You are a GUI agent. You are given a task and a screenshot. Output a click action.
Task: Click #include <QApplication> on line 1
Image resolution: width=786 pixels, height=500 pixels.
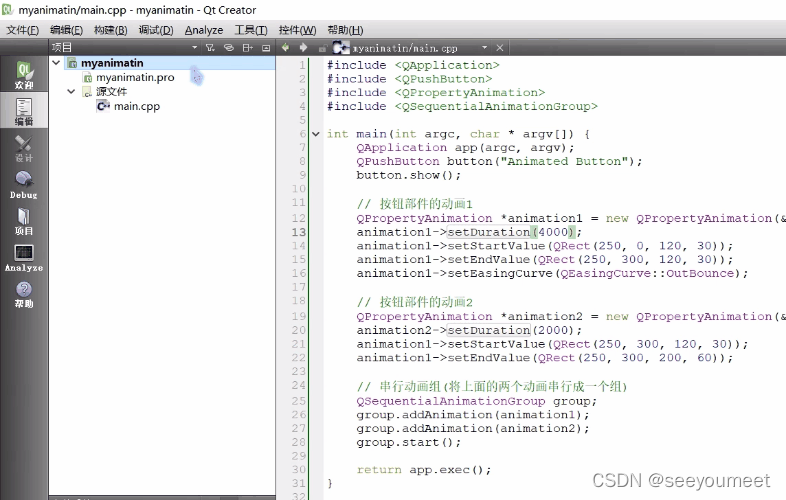(x=413, y=65)
